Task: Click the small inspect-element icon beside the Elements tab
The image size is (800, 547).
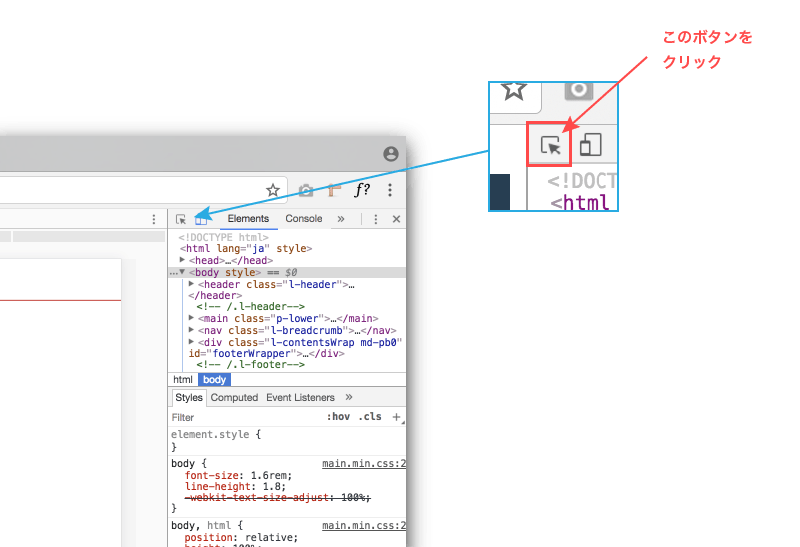Action: 181,219
